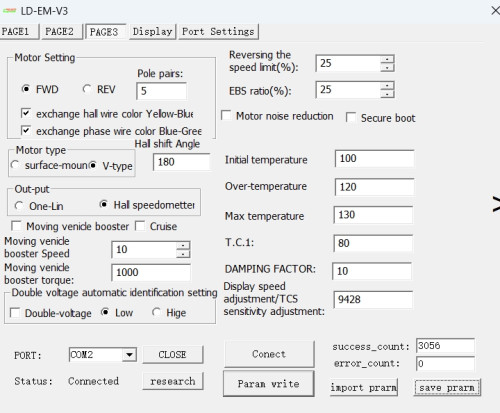500x413 pixels.
Task: Click the import prarm button
Action: point(364,388)
